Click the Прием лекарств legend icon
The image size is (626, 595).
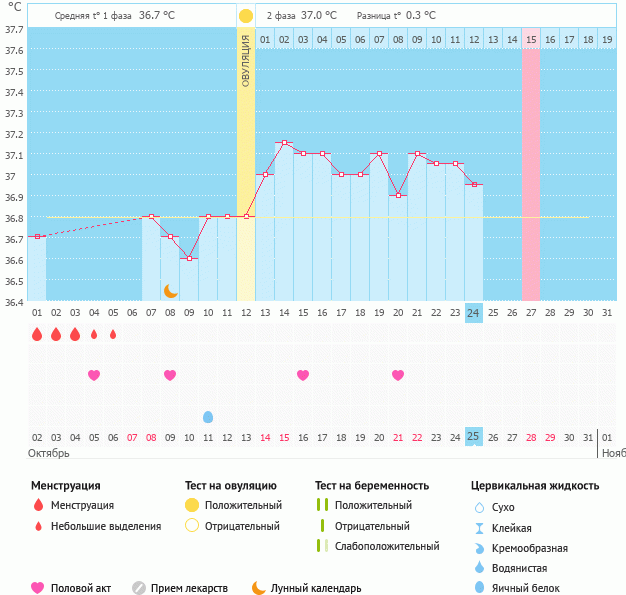[x=139, y=588]
